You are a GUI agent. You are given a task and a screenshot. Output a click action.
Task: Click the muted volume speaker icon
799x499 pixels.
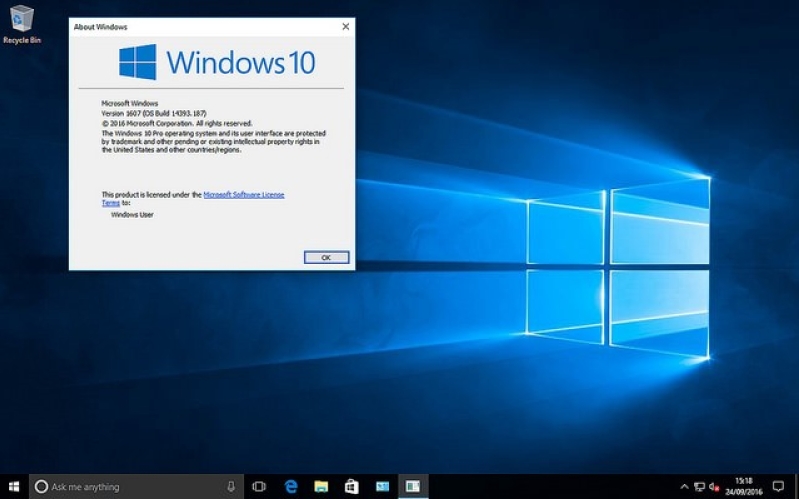click(x=714, y=487)
